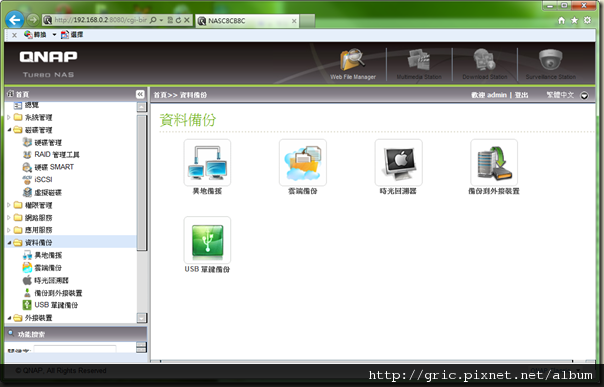This screenshot has width=604, height=387.
Task: Click 首頁 in the breadcrumb
Action: pos(160,95)
